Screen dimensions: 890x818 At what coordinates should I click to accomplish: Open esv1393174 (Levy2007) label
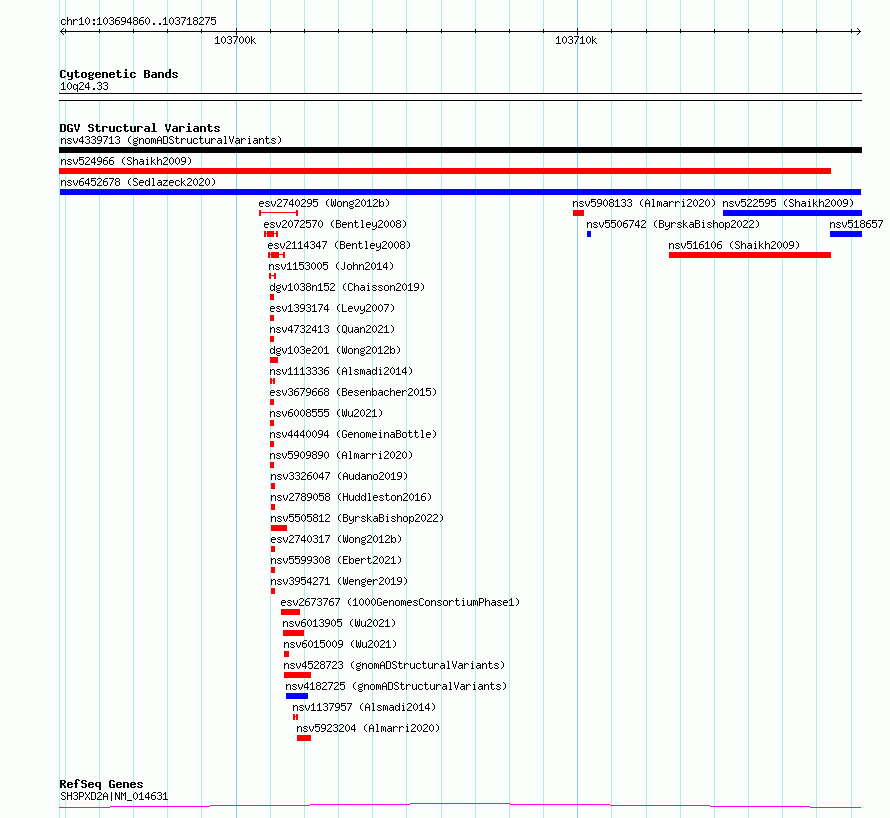tap(332, 308)
